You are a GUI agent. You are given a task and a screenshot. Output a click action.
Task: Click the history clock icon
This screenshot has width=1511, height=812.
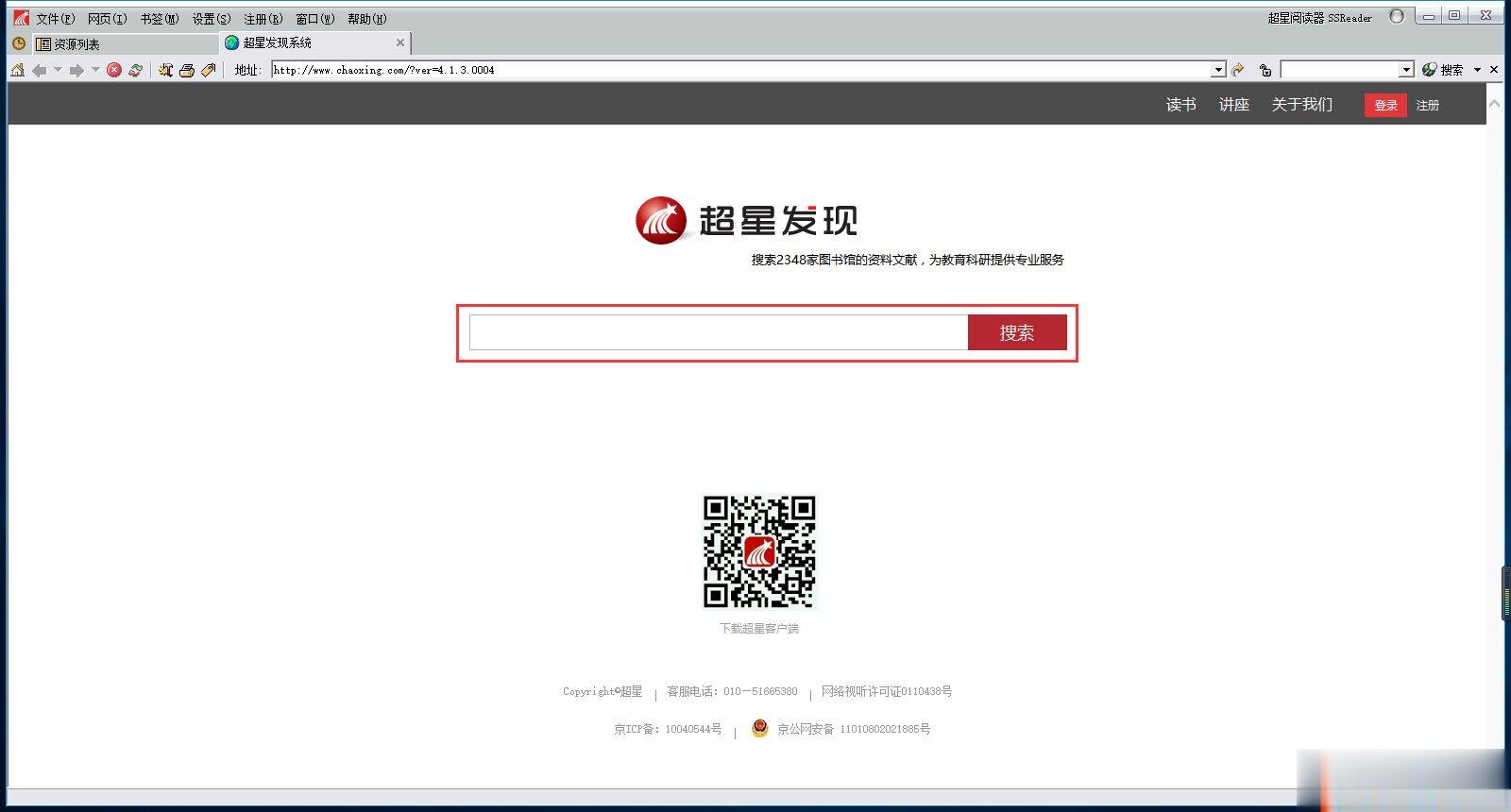(x=18, y=43)
